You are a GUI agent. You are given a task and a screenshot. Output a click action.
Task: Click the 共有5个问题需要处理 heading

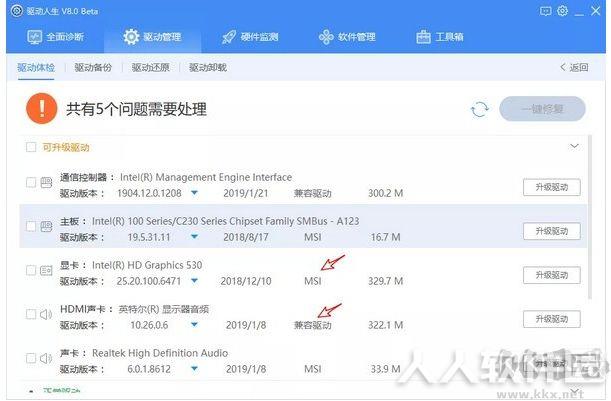[x=136, y=109]
